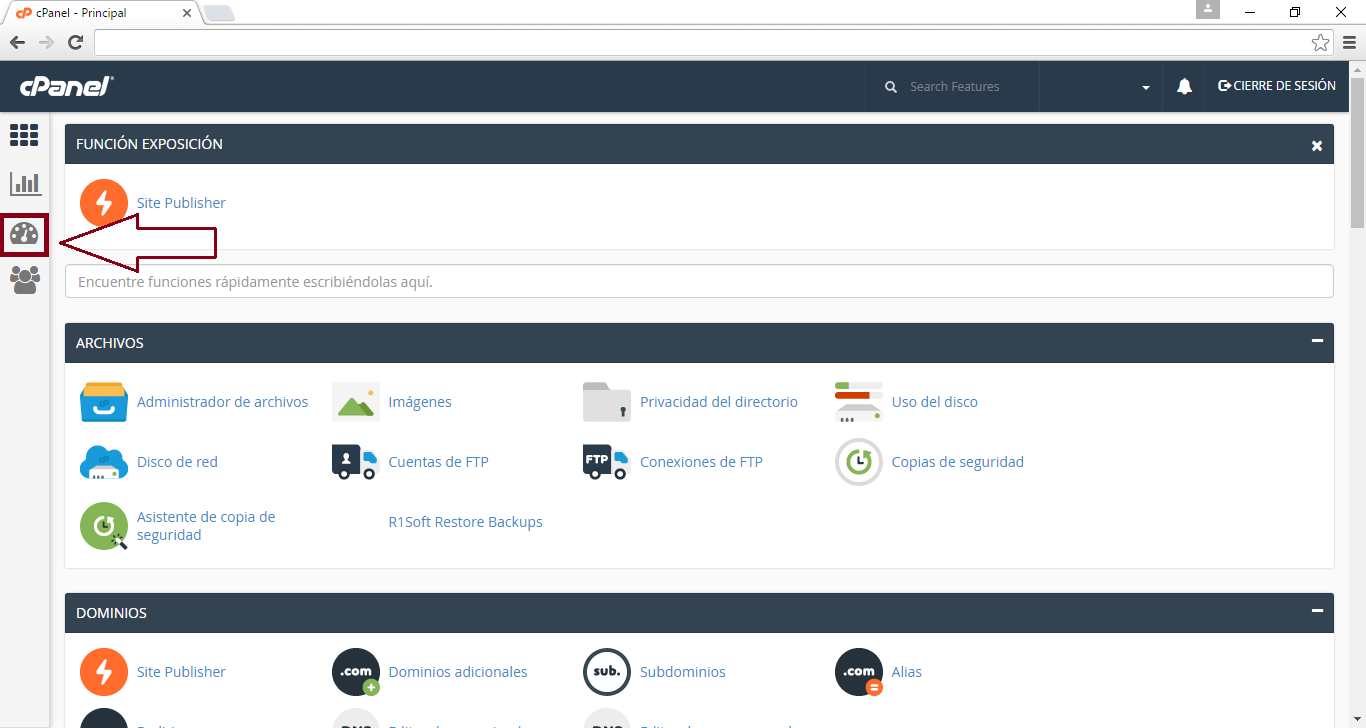Open the User Manager people sidebar icon
The height and width of the screenshot is (728, 1366).
pos(24,280)
